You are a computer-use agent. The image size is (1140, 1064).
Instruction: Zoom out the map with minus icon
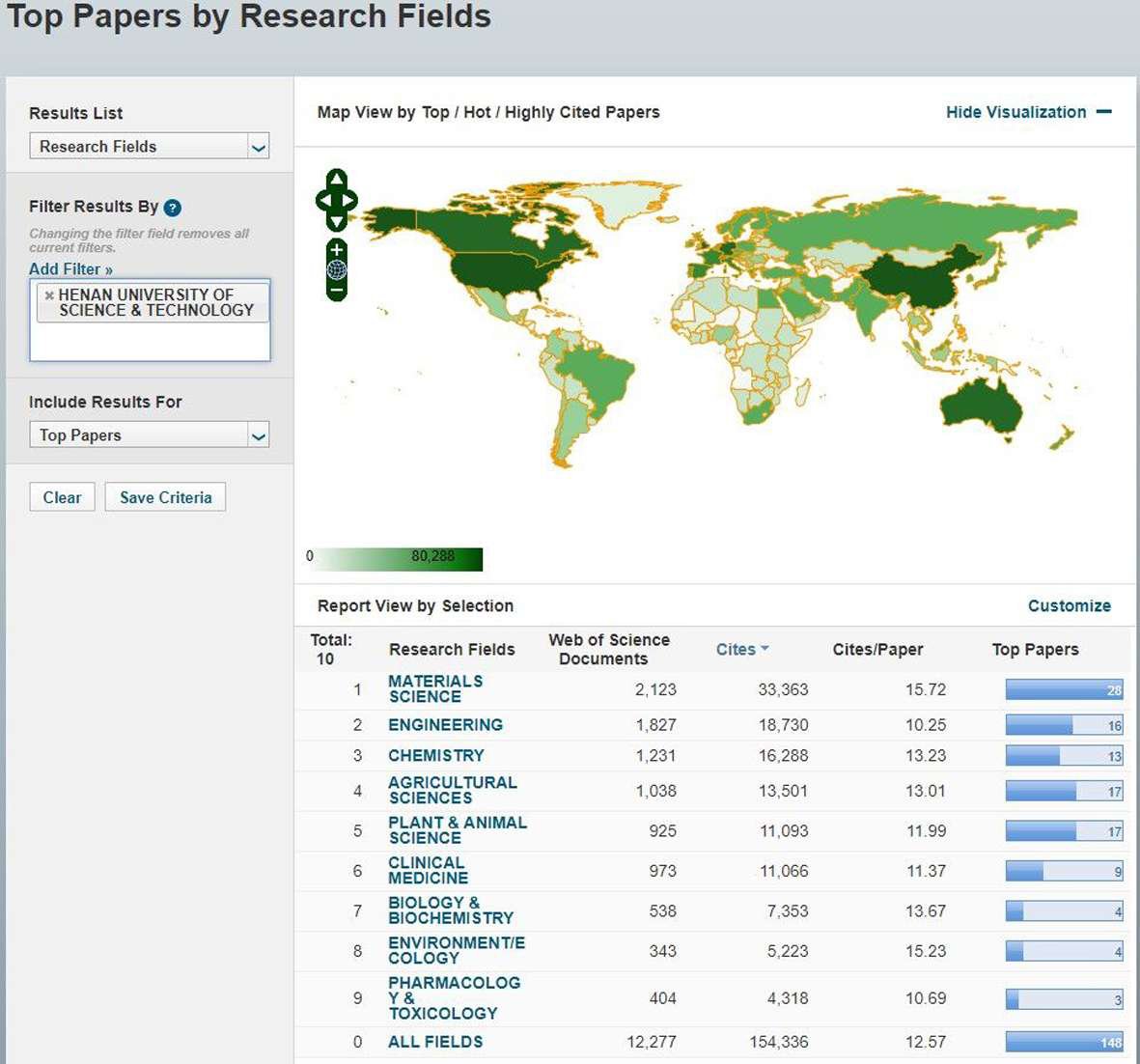click(x=337, y=291)
